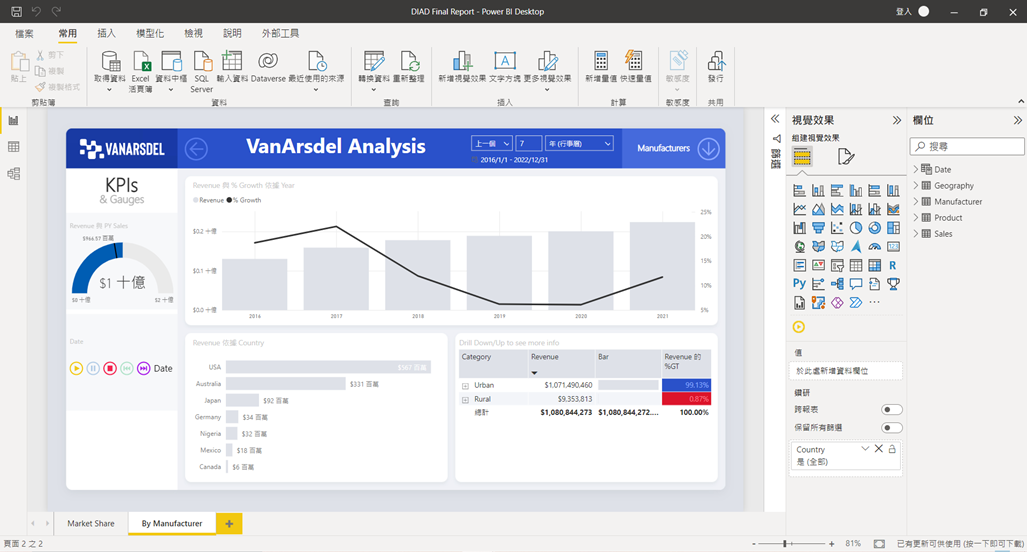
Task: Select the trophy metrics visual
Action: tap(893, 284)
